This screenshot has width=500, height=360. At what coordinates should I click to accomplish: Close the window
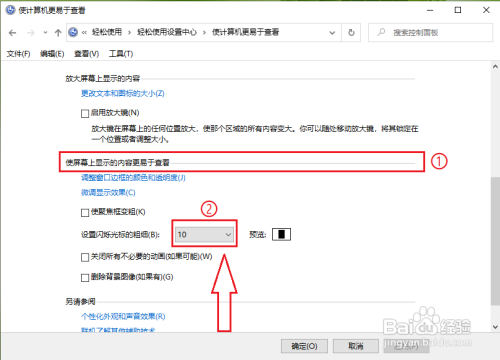tap(486, 10)
